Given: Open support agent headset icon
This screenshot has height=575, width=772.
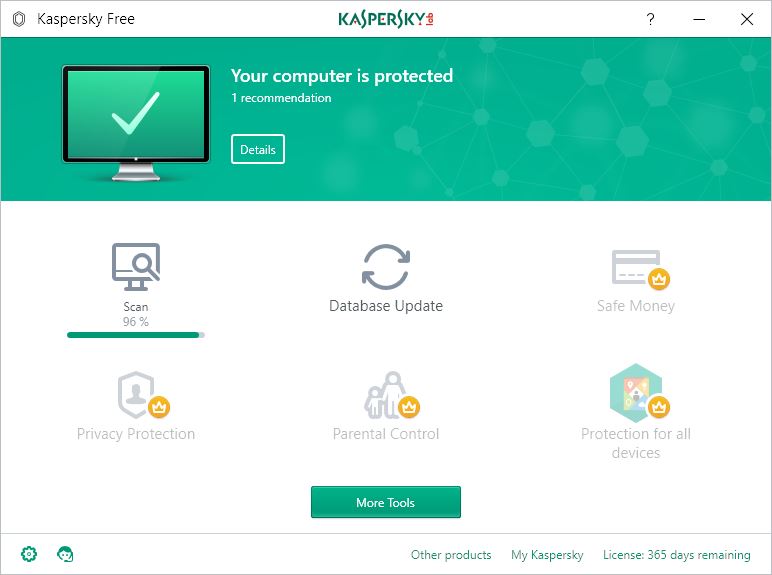Looking at the screenshot, I should pos(65,554).
